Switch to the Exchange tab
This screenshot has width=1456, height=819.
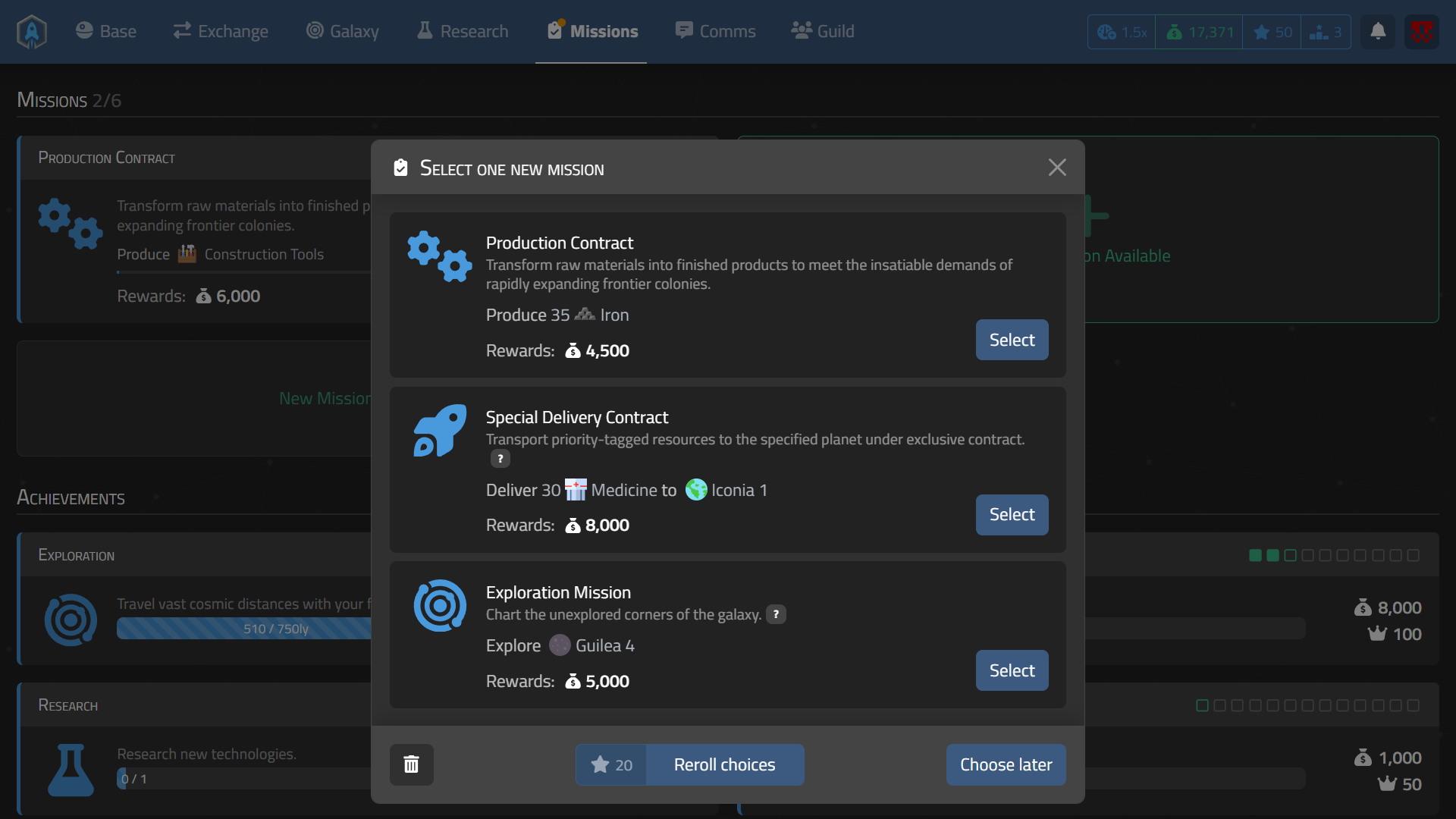(221, 32)
